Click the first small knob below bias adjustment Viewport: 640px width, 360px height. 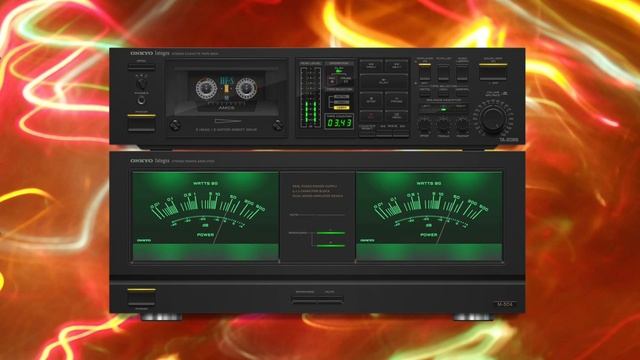pos(424,124)
